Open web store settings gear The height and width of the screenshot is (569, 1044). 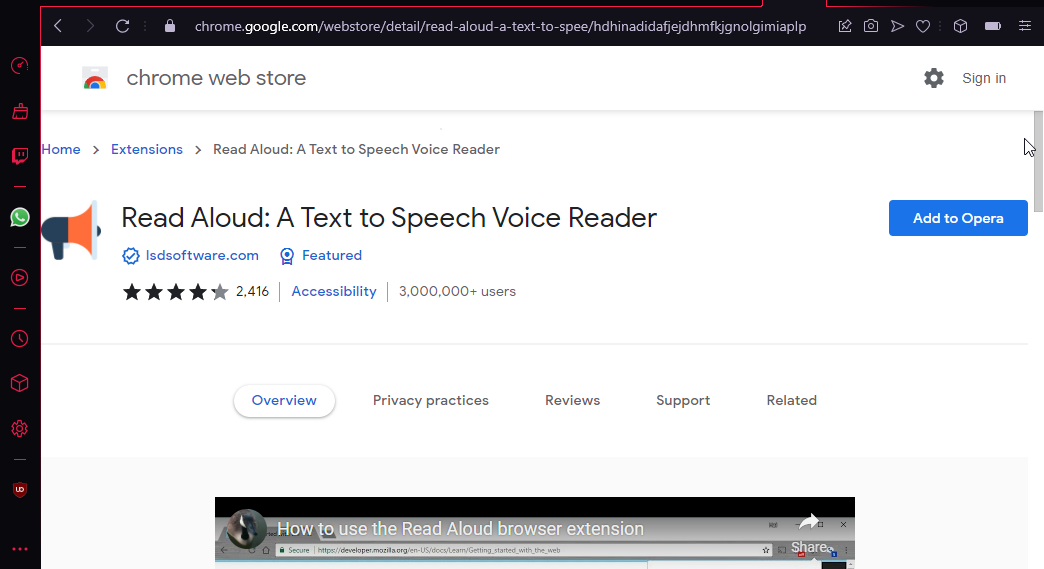[933, 78]
